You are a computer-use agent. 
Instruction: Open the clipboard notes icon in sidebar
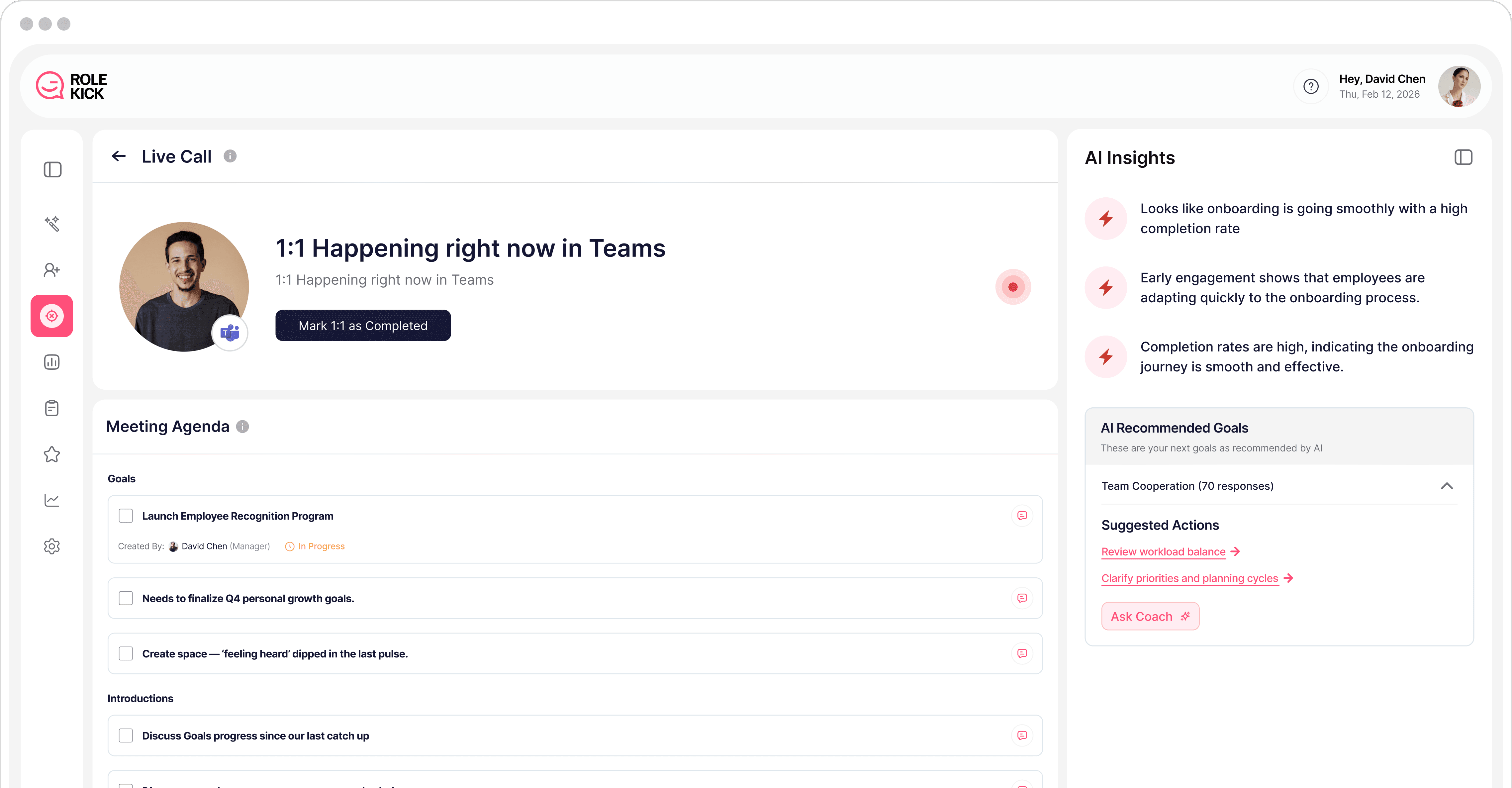pos(52,408)
